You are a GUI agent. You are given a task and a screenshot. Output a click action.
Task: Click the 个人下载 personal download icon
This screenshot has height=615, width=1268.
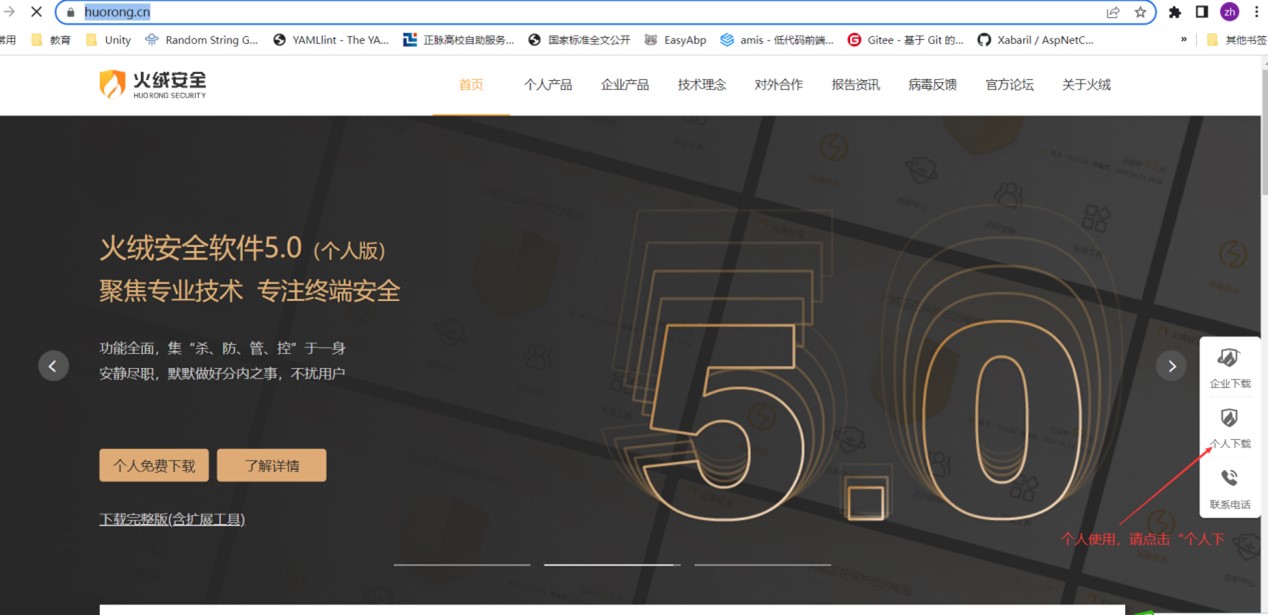[x=1229, y=418]
